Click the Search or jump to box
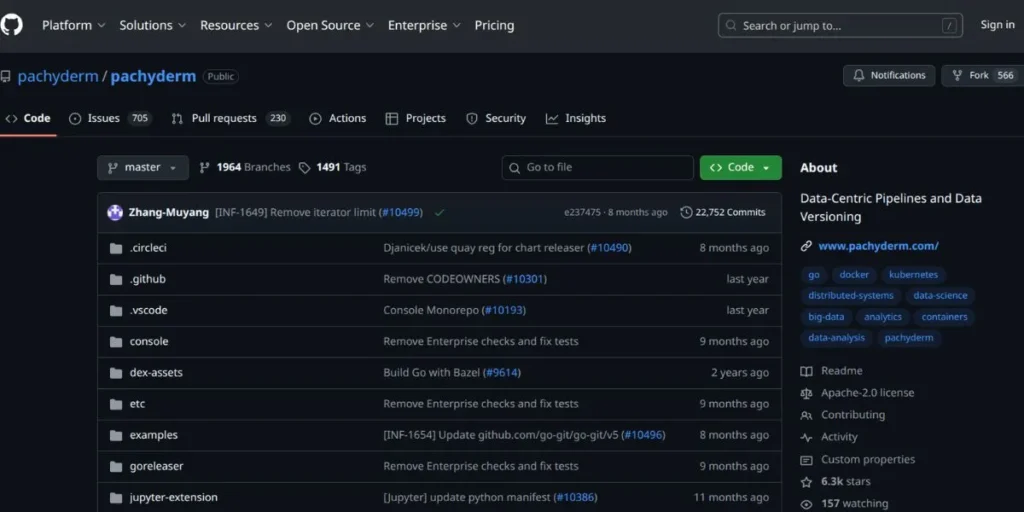This screenshot has width=1024, height=512. 840,25
